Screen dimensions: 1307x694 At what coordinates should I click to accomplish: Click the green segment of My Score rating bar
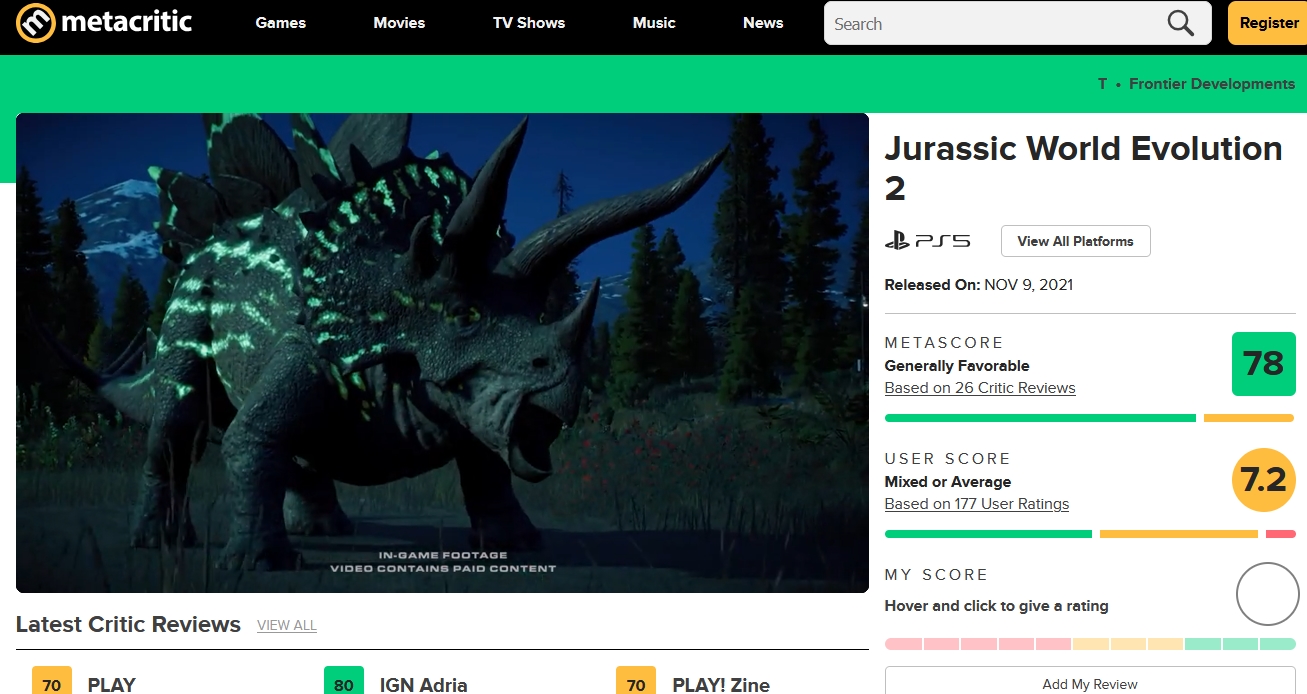1240,644
